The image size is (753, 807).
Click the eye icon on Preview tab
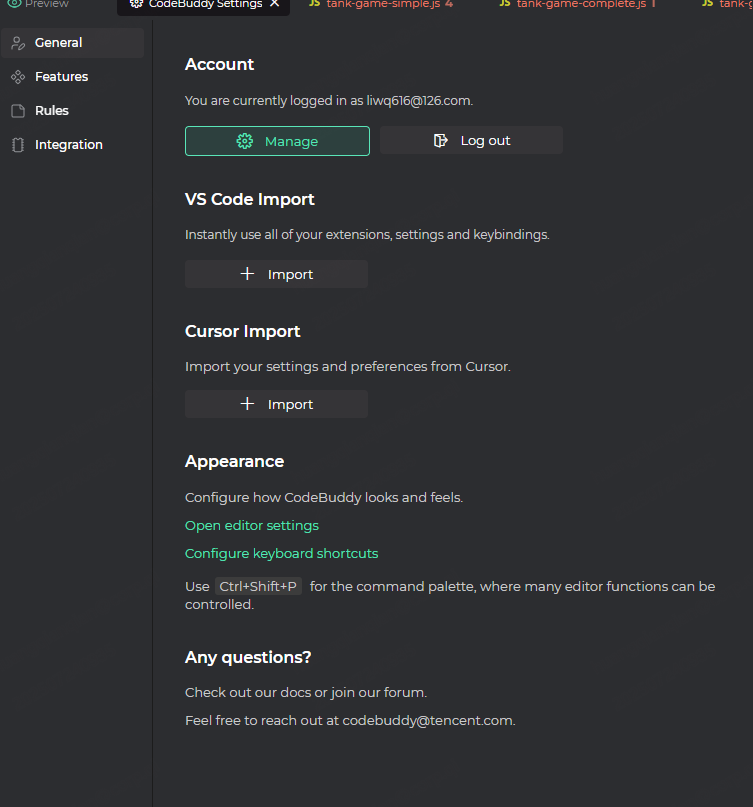14,4
